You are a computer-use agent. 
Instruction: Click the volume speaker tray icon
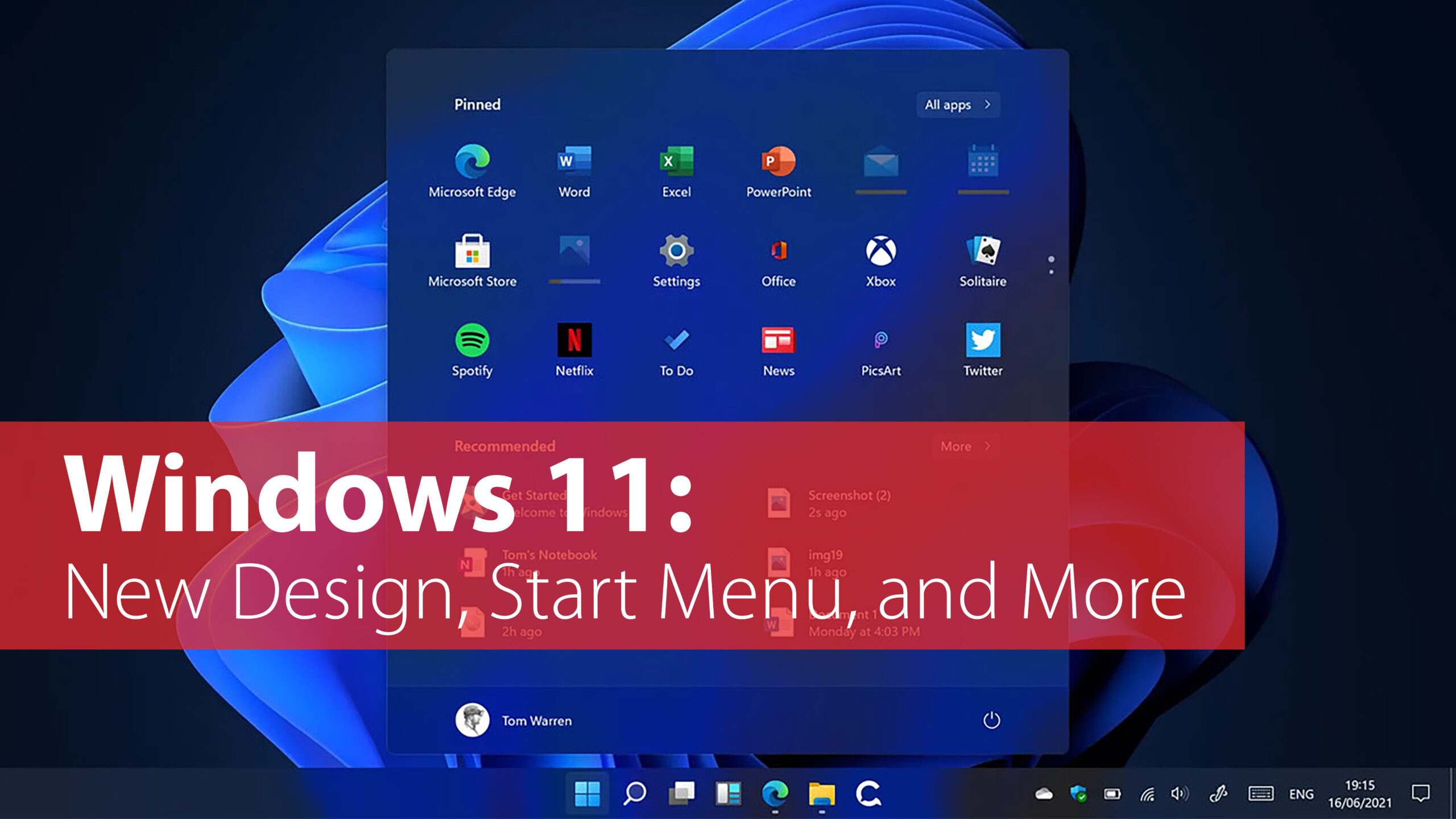click(x=1180, y=794)
